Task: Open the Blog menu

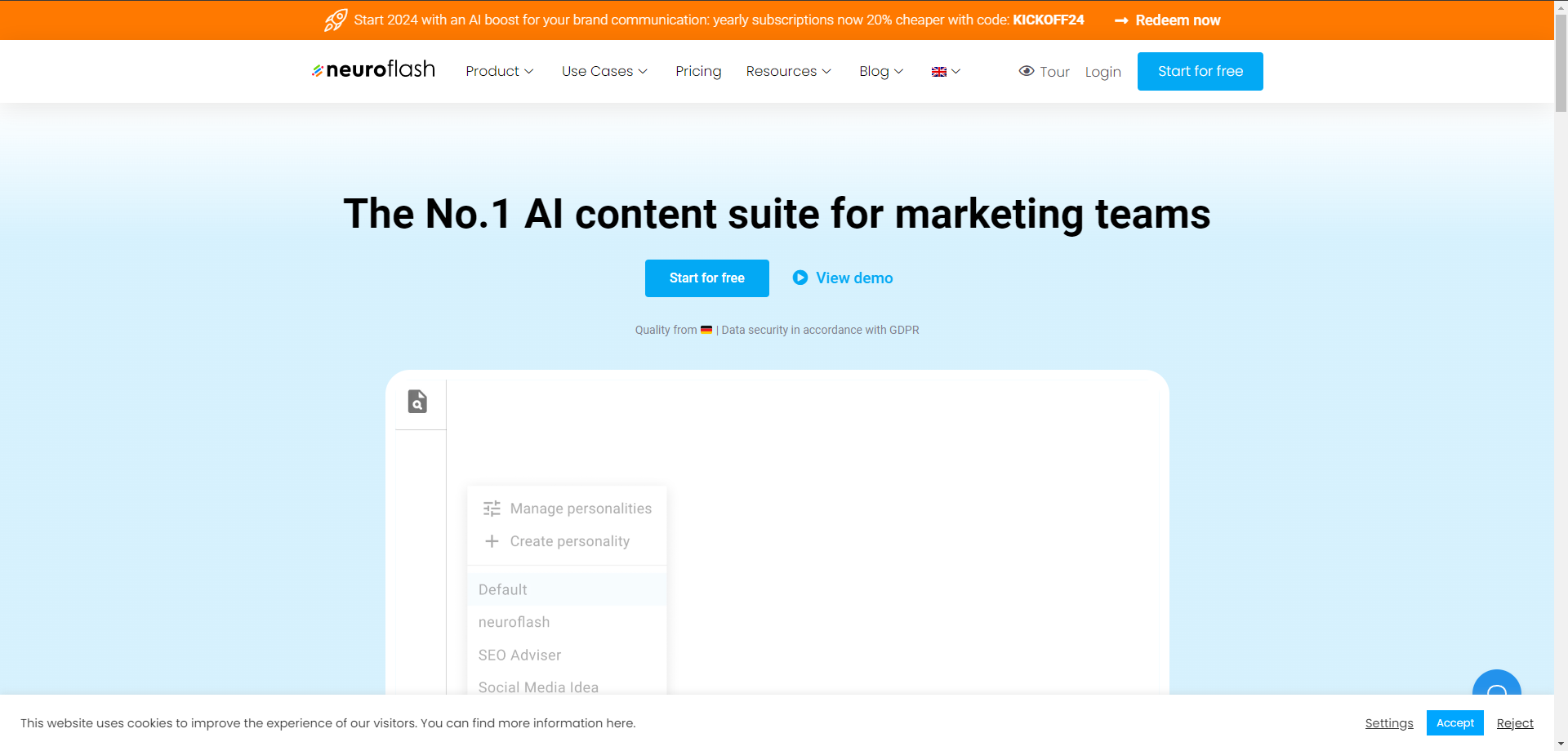Action: [x=880, y=71]
